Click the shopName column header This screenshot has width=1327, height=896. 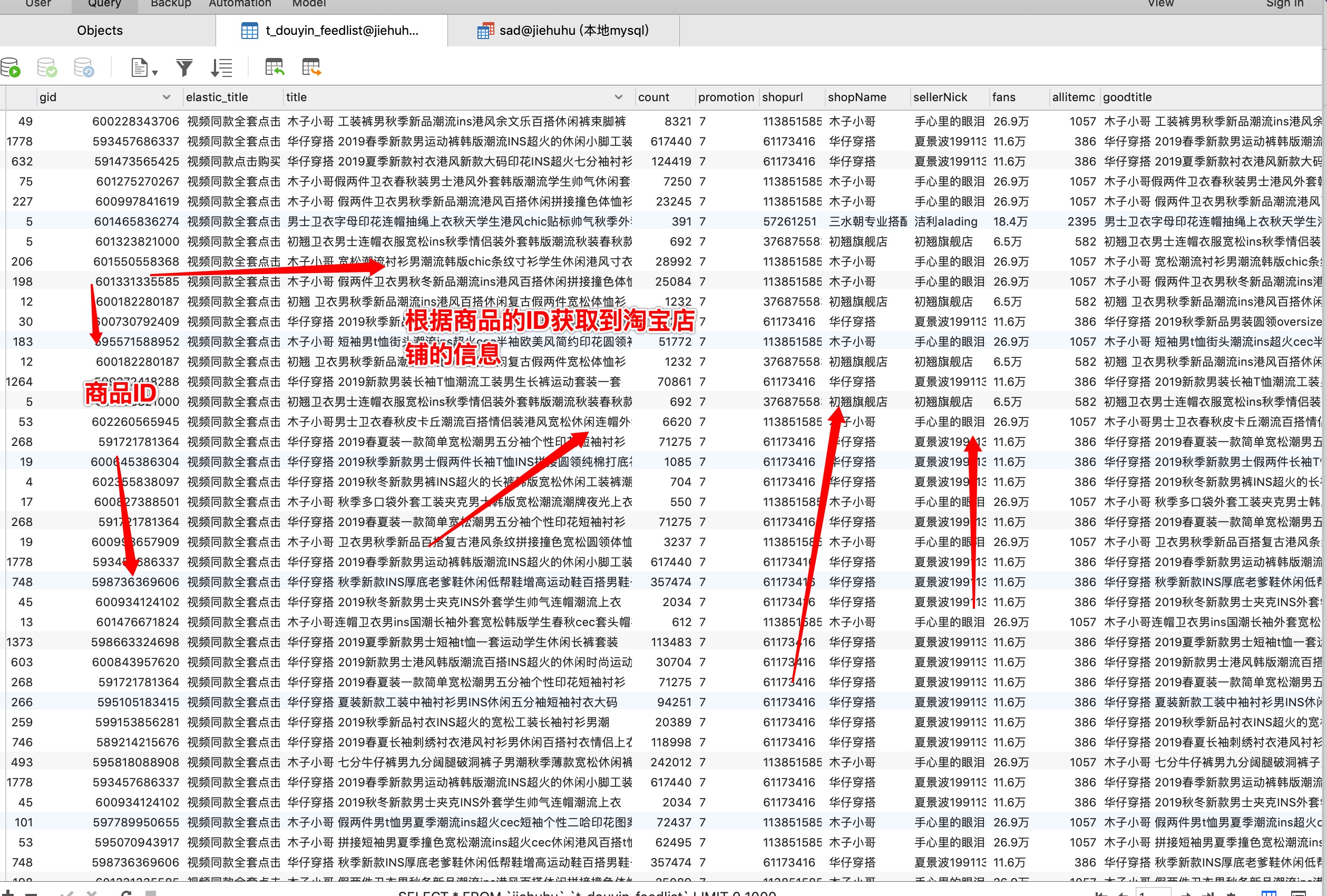856,97
